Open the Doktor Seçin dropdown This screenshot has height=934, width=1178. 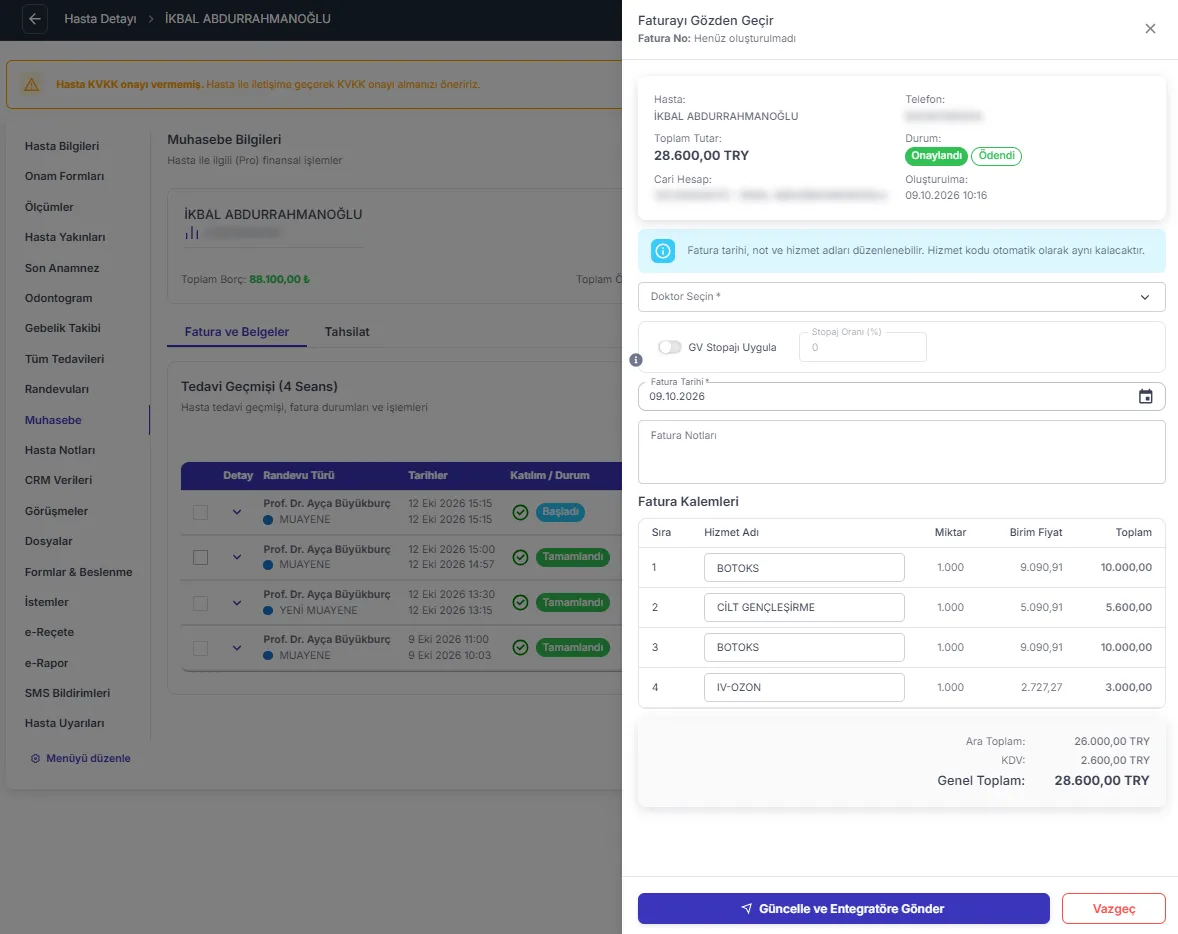[x=901, y=297]
